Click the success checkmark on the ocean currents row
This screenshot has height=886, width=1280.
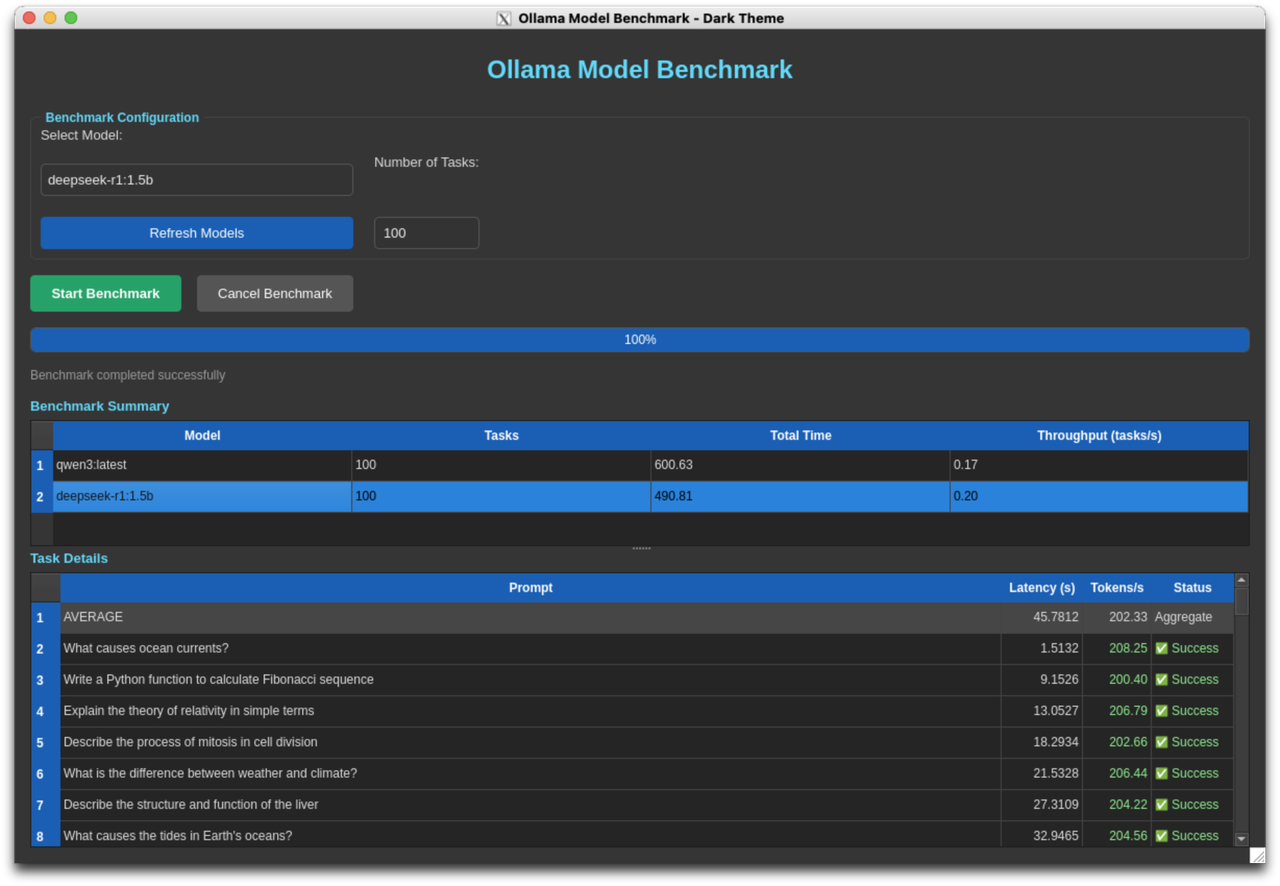(x=1161, y=648)
